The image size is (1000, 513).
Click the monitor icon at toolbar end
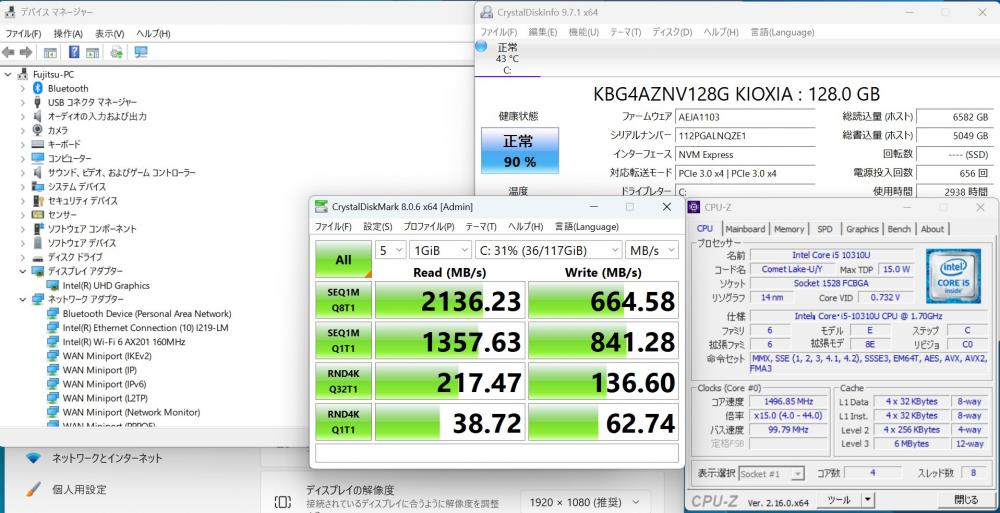click(x=141, y=52)
